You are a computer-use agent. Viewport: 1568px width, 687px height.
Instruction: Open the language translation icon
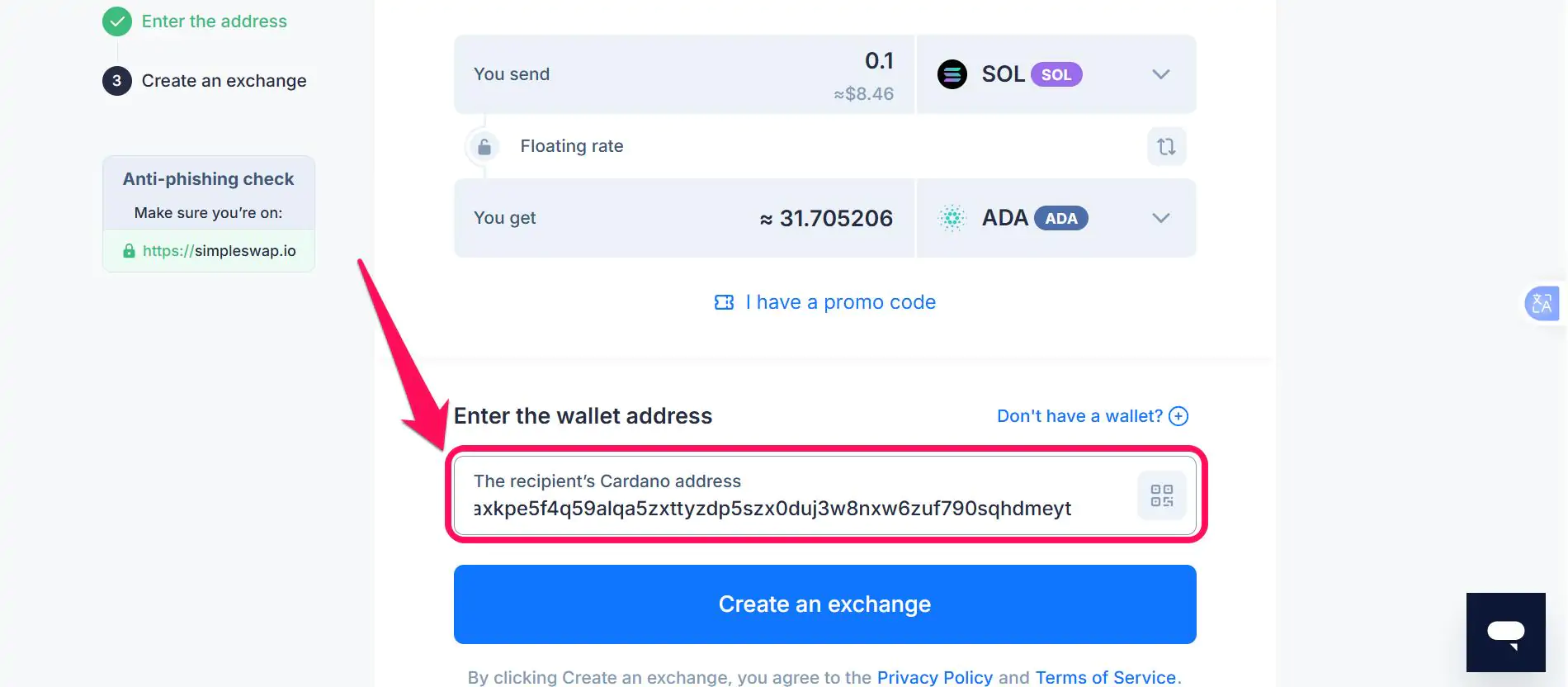coord(1542,303)
